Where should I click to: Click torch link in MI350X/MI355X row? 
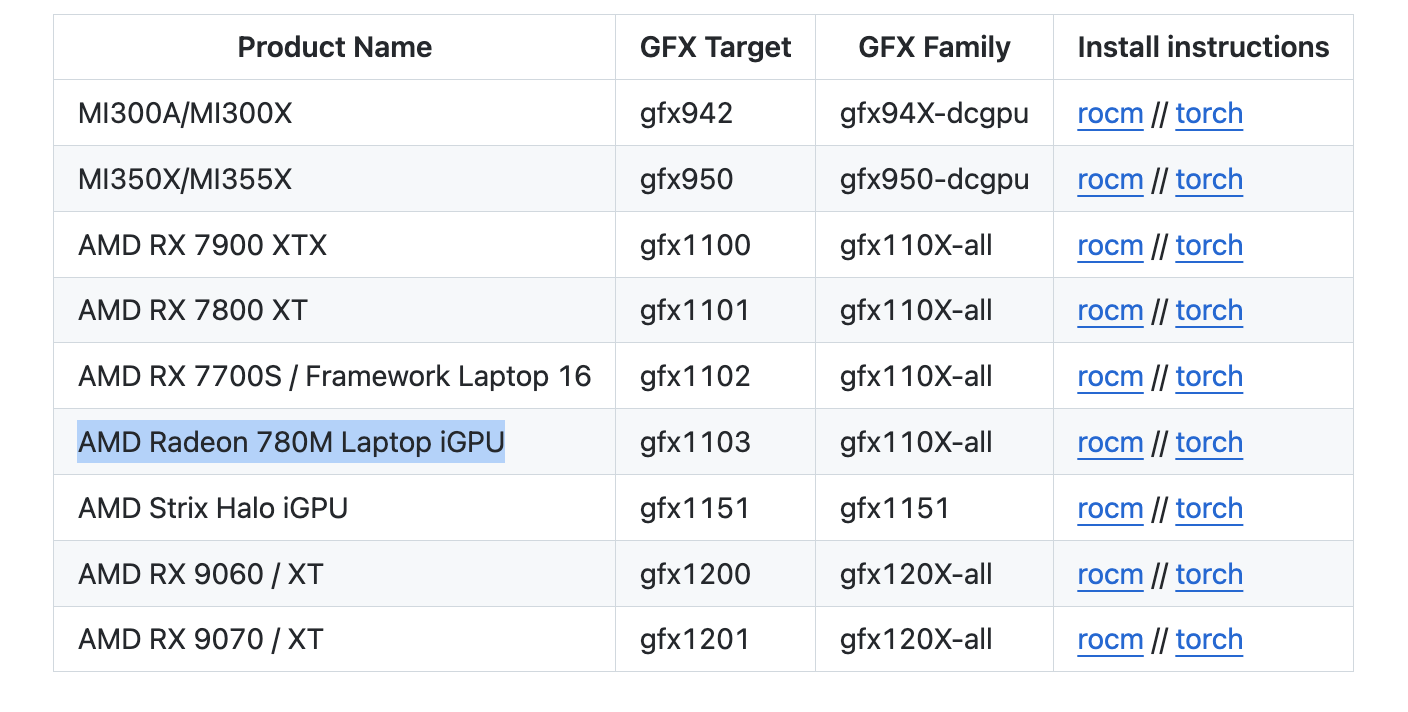coord(1209,180)
